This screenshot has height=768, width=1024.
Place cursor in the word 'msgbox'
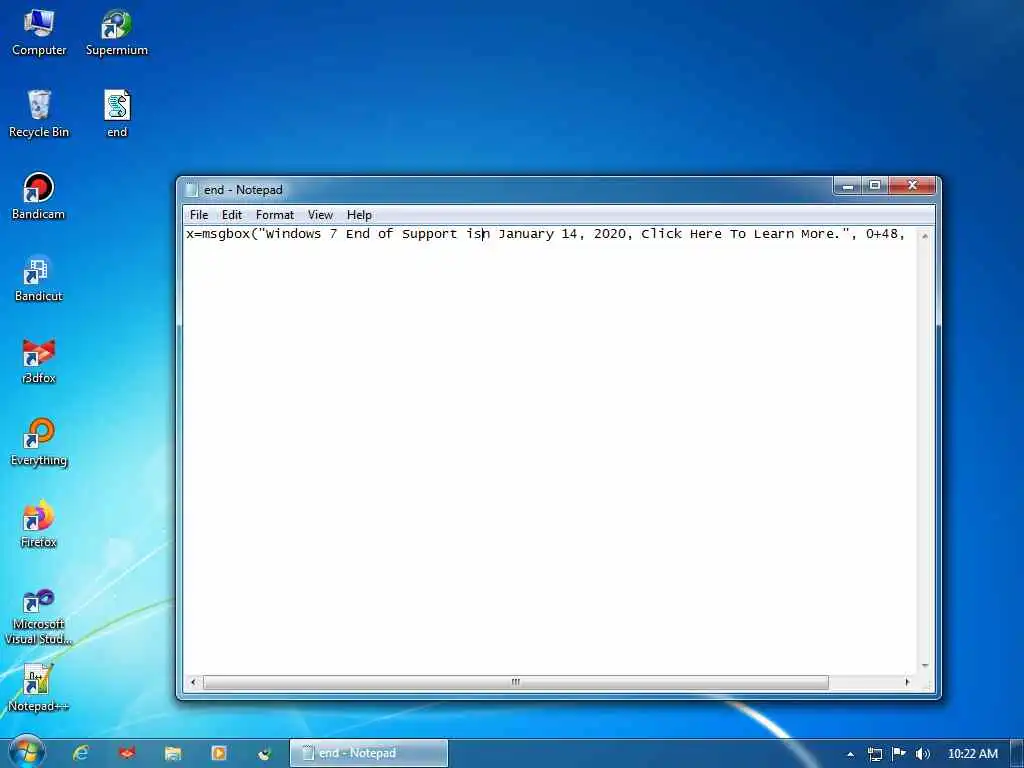pos(226,234)
